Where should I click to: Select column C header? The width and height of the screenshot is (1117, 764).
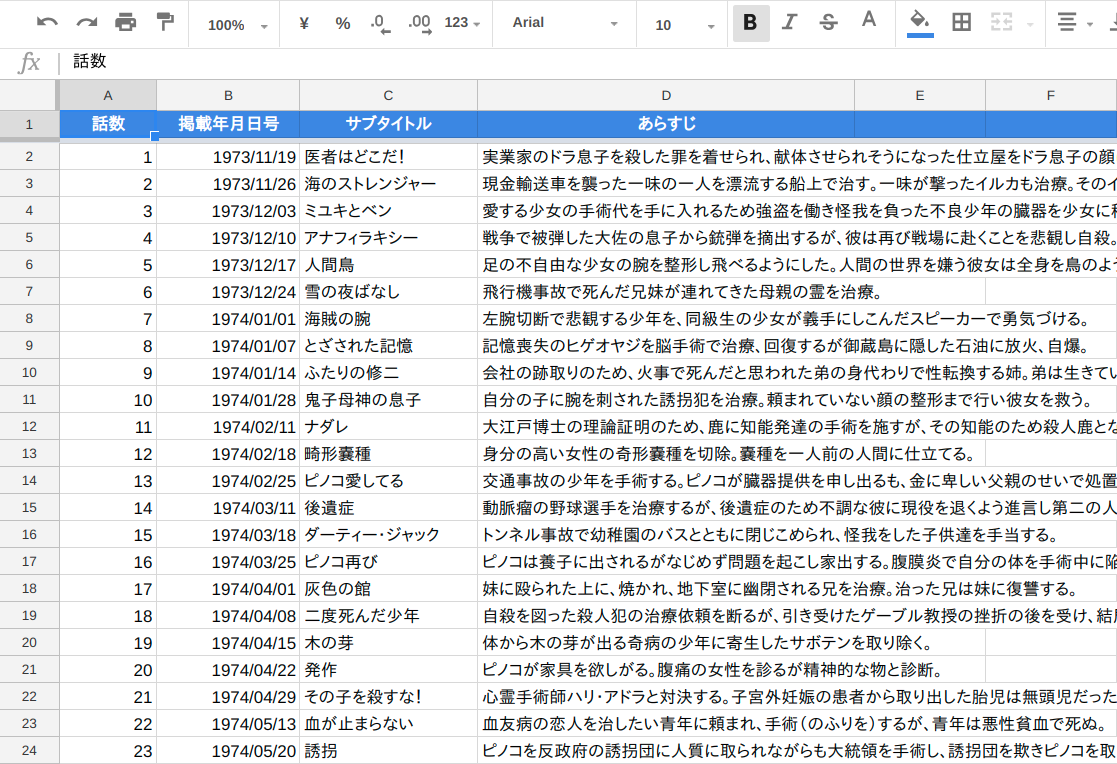point(388,96)
